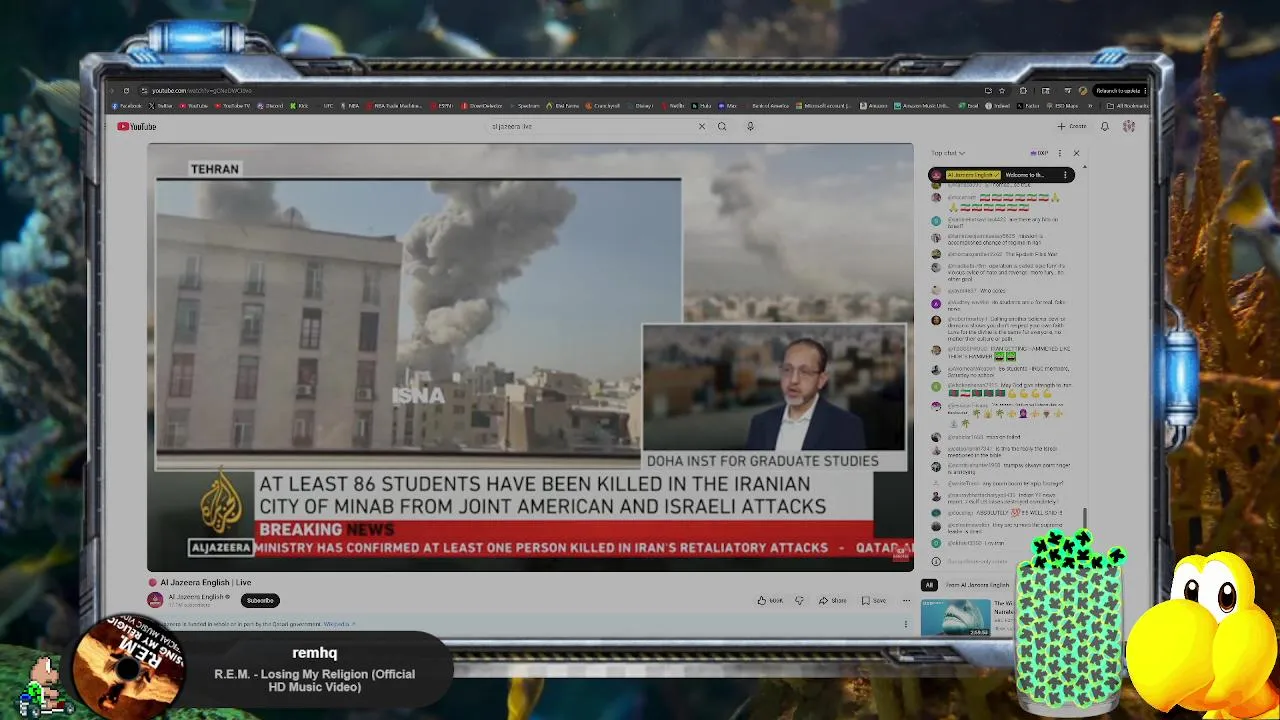This screenshot has height=720, width=1280.
Task: Expand the Top chat dropdown
Action: [948, 153]
